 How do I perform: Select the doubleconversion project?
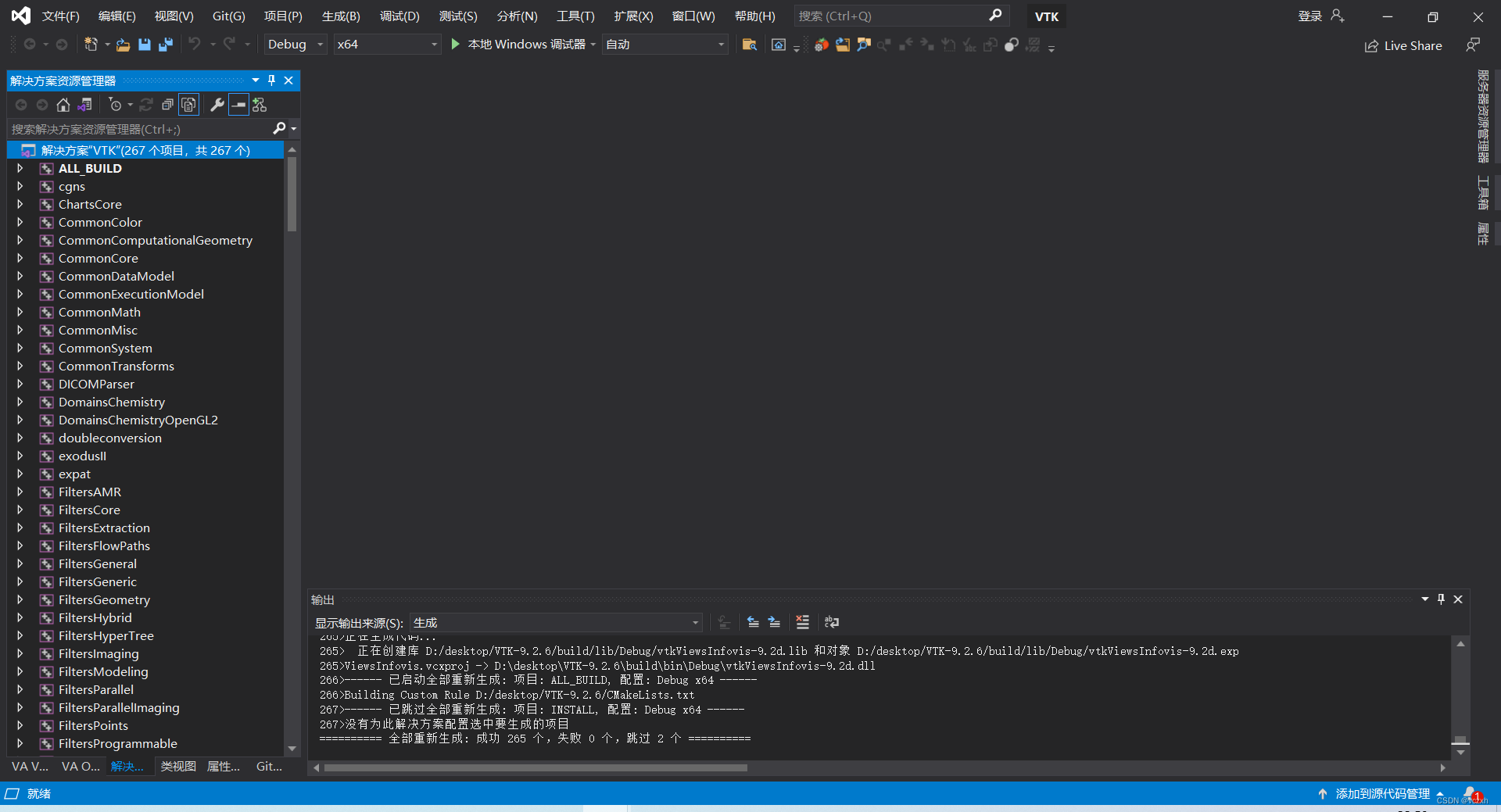(x=109, y=438)
